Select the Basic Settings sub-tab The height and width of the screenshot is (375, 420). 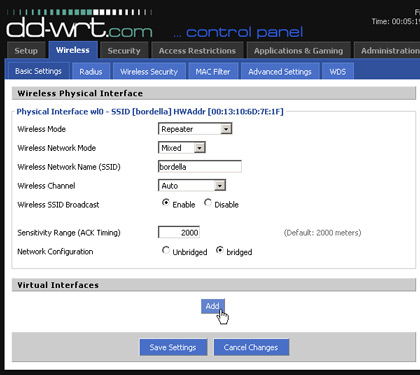tap(38, 71)
